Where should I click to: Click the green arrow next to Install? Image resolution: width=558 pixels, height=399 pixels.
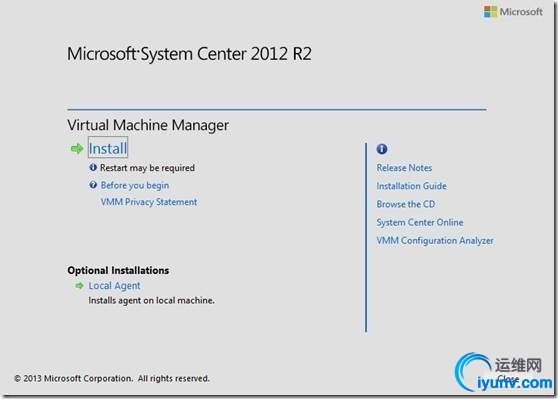coord(77,148)
